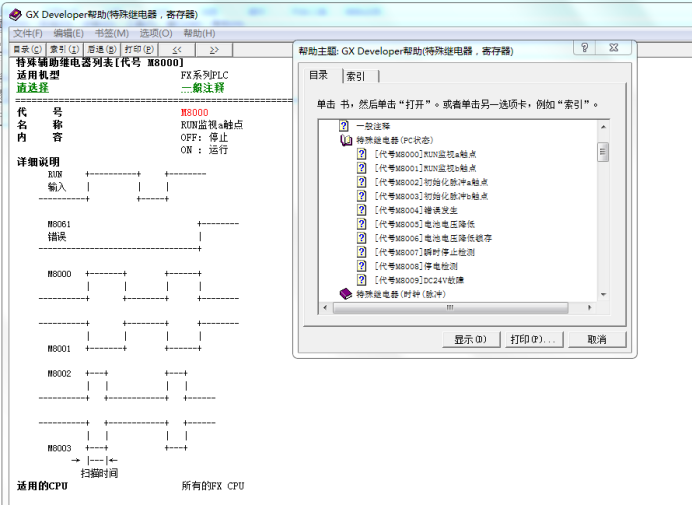
Task: Click the open book icon for 特殊继电器(PC状态)
Action: click(346, 140)
